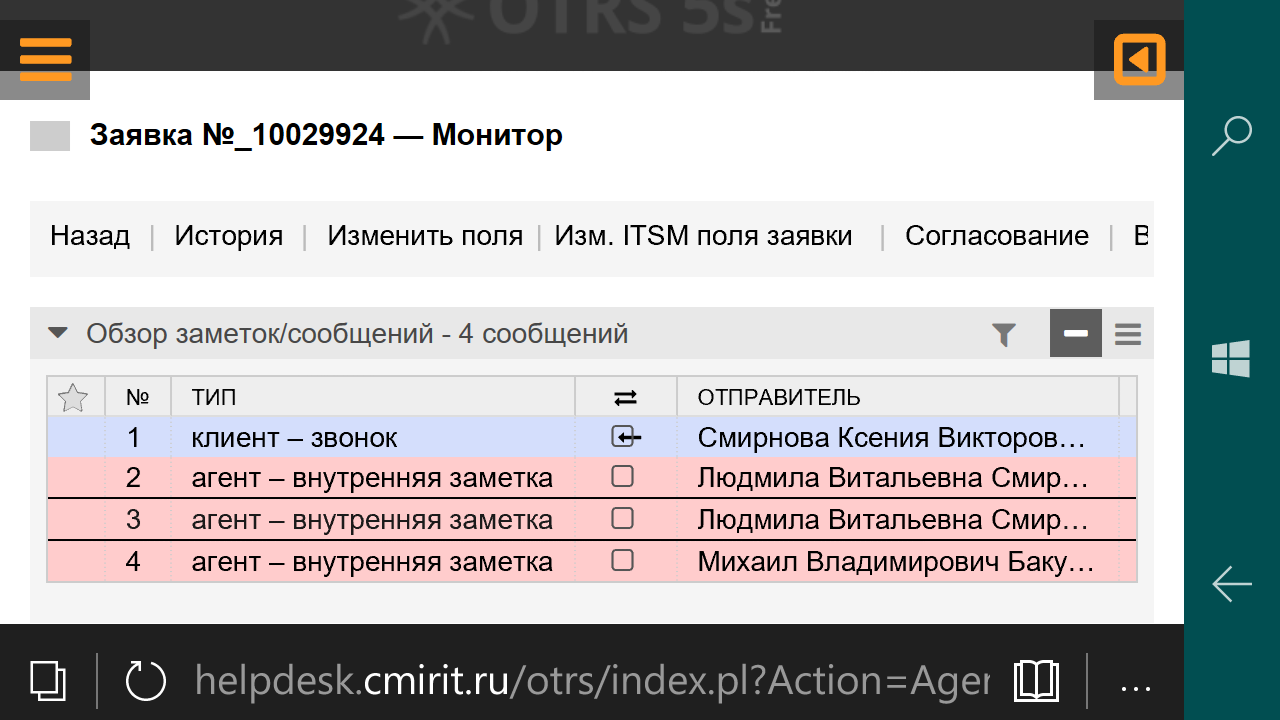Viewport: 1280px width, 720px height.
Task: Click агент – внутренняя заметка in row 4
Action: pos(372,562)
